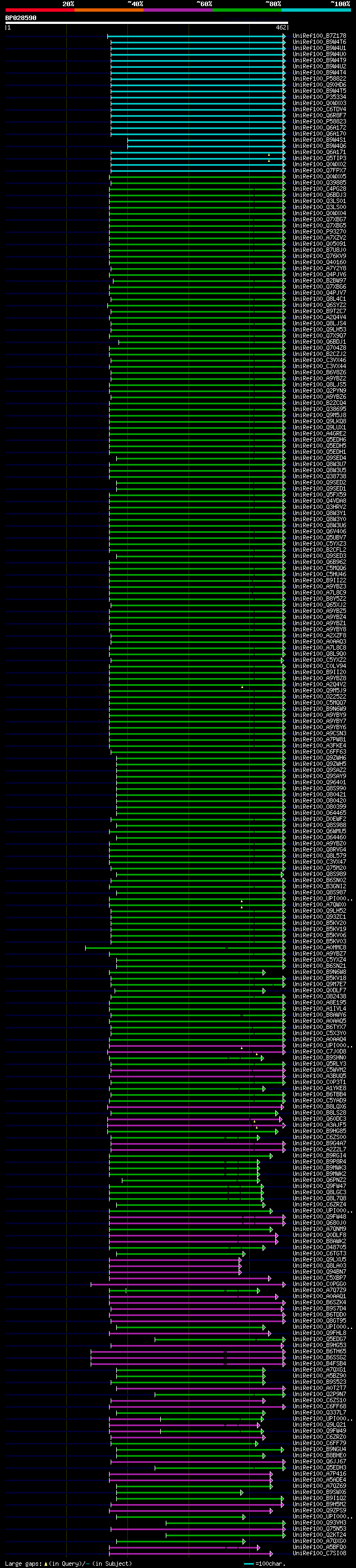Select the UniRef100_Q6PNZ2 label

click(x=319, y=1180)
